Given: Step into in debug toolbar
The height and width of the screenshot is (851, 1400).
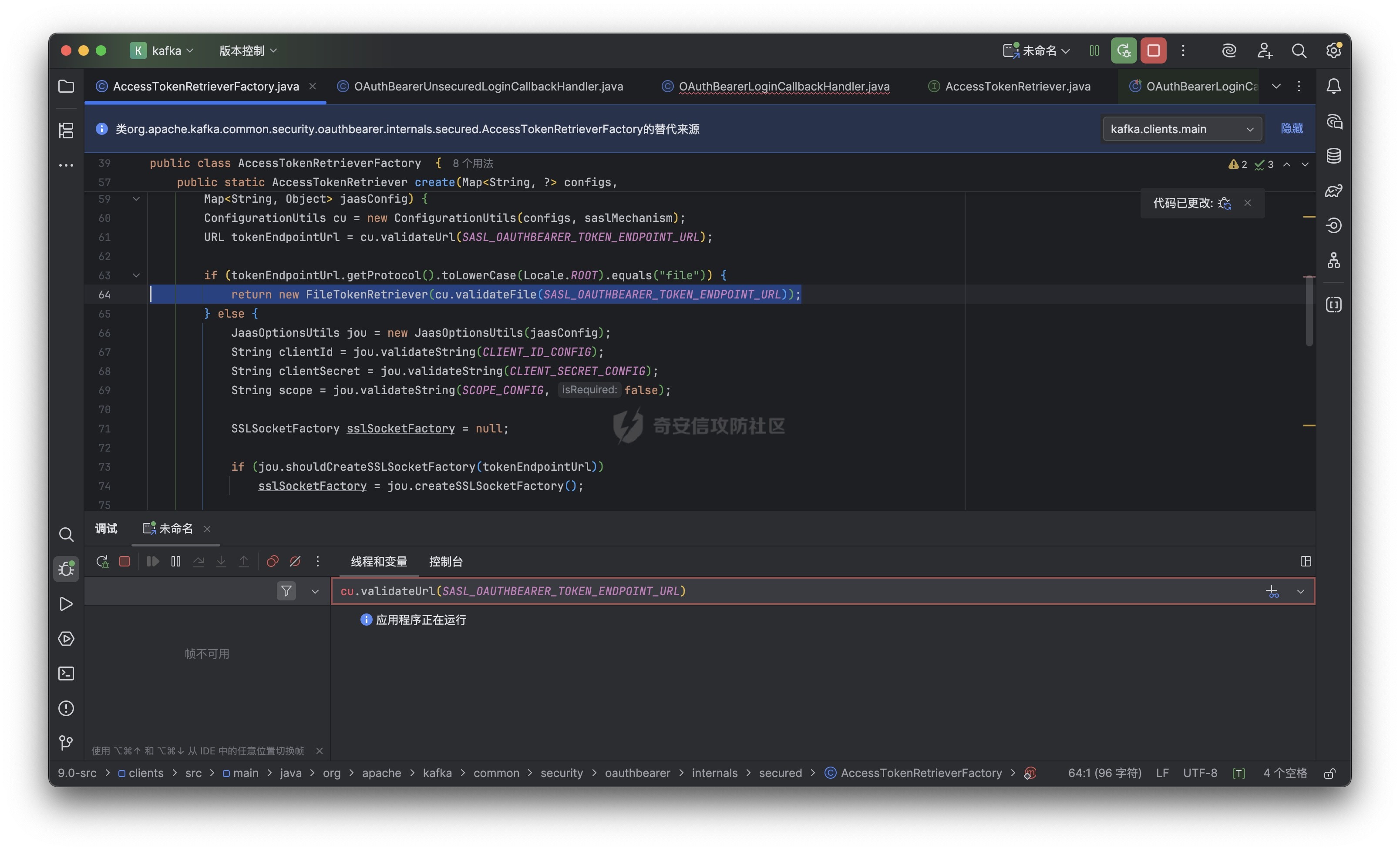Looking at the screenshot, I should click(221, 561).
